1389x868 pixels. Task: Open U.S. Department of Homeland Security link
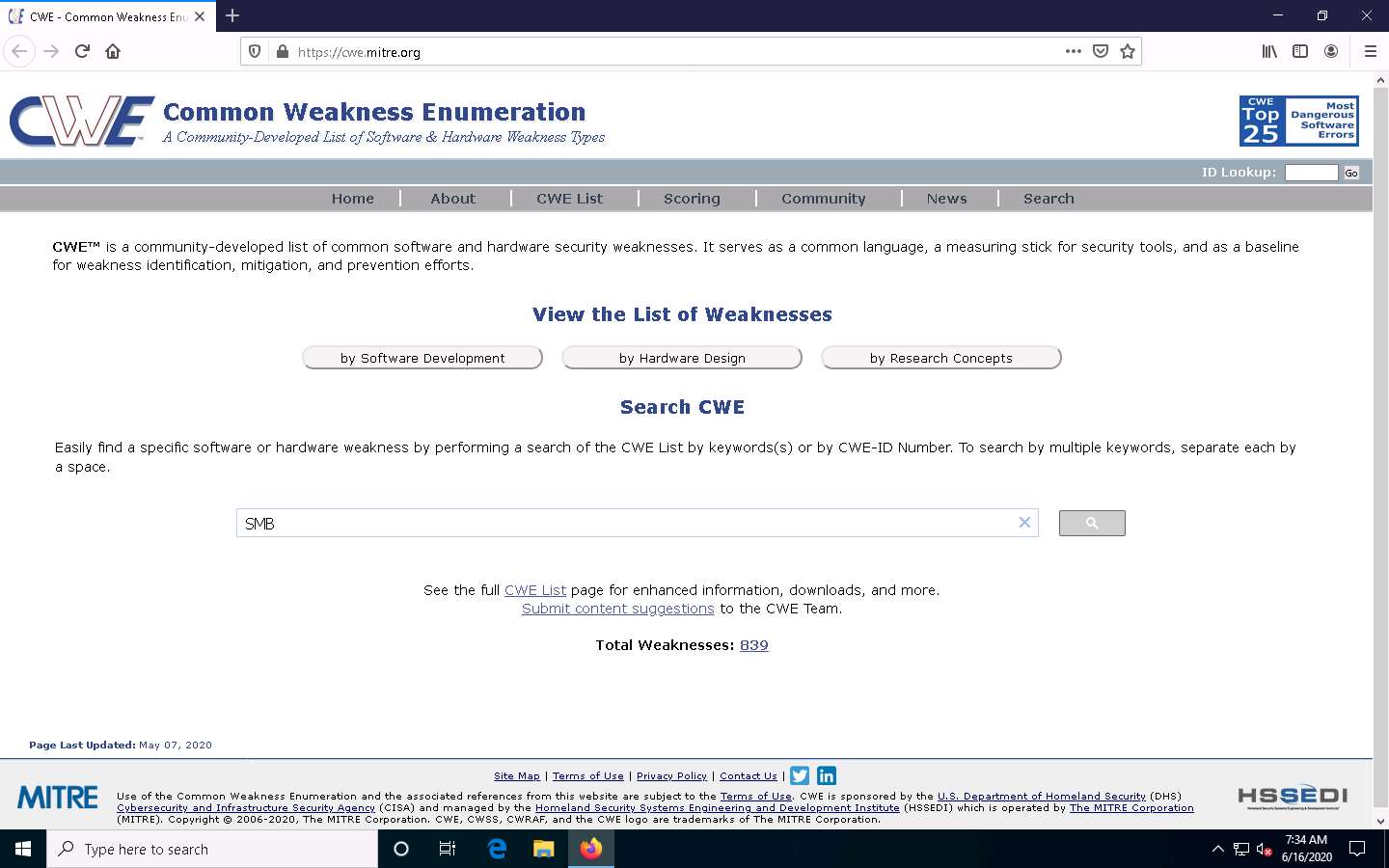point(1042,797)
